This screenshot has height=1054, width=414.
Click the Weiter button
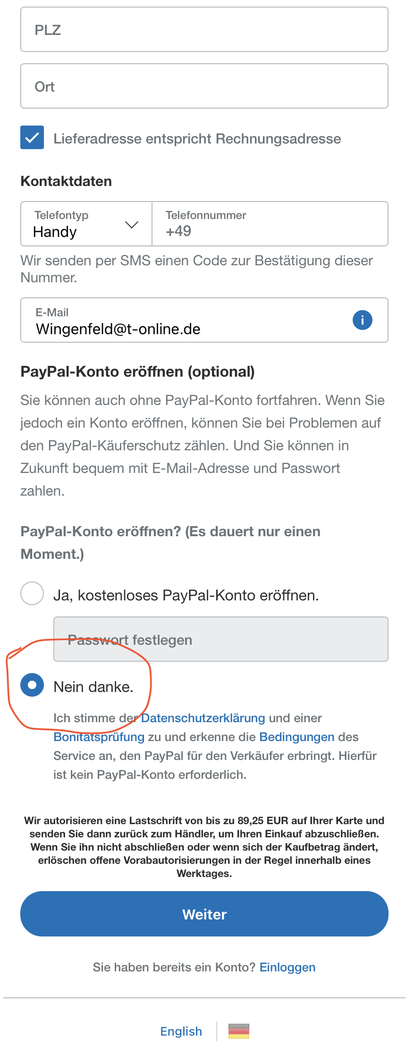click(204, 914)
